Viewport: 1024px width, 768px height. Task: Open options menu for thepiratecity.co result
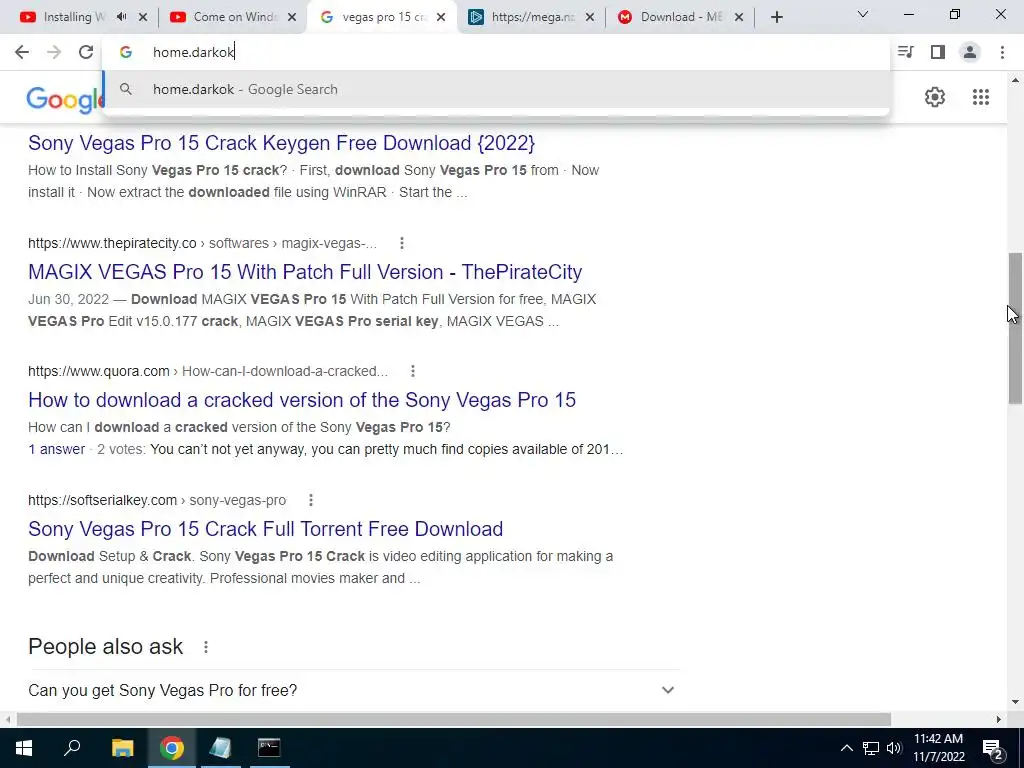point(402,243)
